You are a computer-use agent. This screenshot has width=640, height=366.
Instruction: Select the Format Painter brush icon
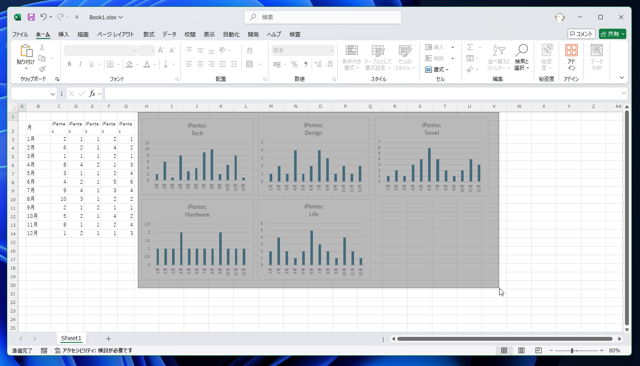click(42, 69)
